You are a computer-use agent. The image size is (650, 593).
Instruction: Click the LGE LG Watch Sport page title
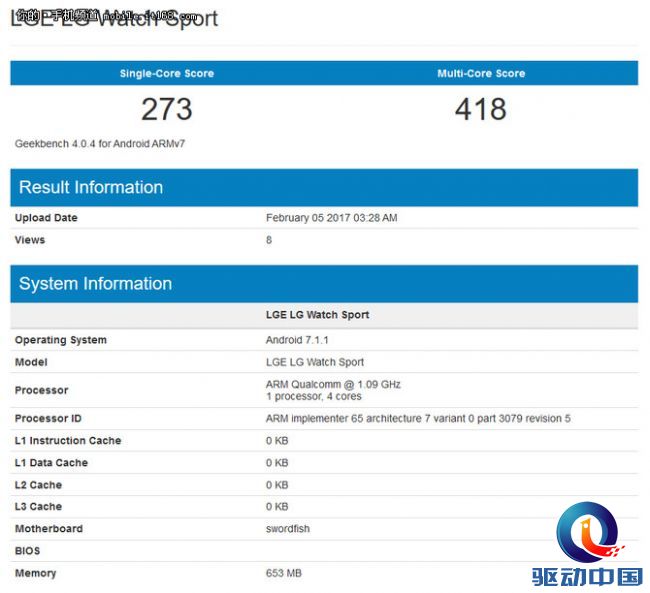point(114,18)
